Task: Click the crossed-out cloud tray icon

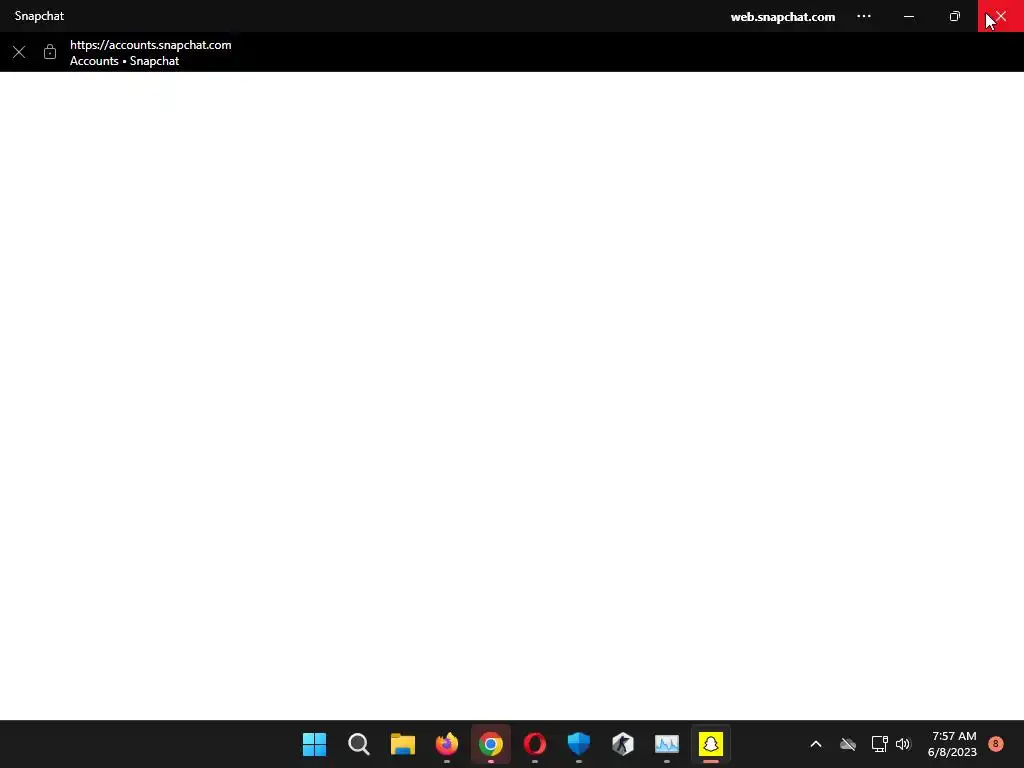Action: [x=848, y=744]
